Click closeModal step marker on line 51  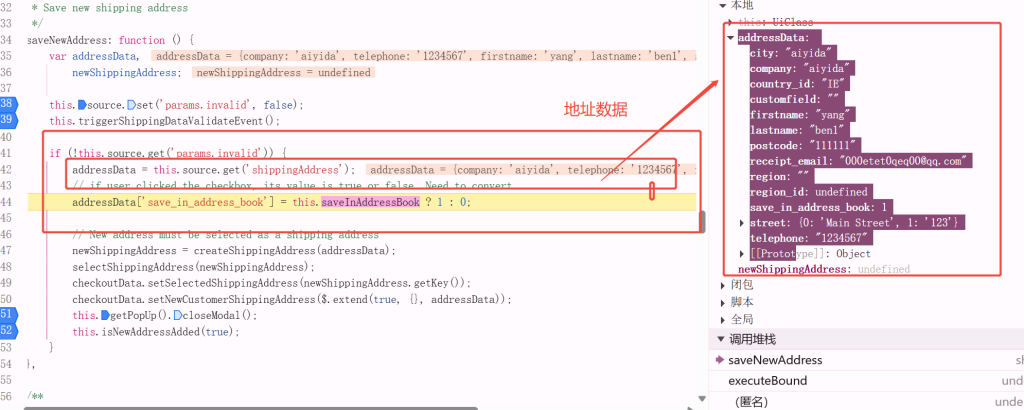pos(178,315)
